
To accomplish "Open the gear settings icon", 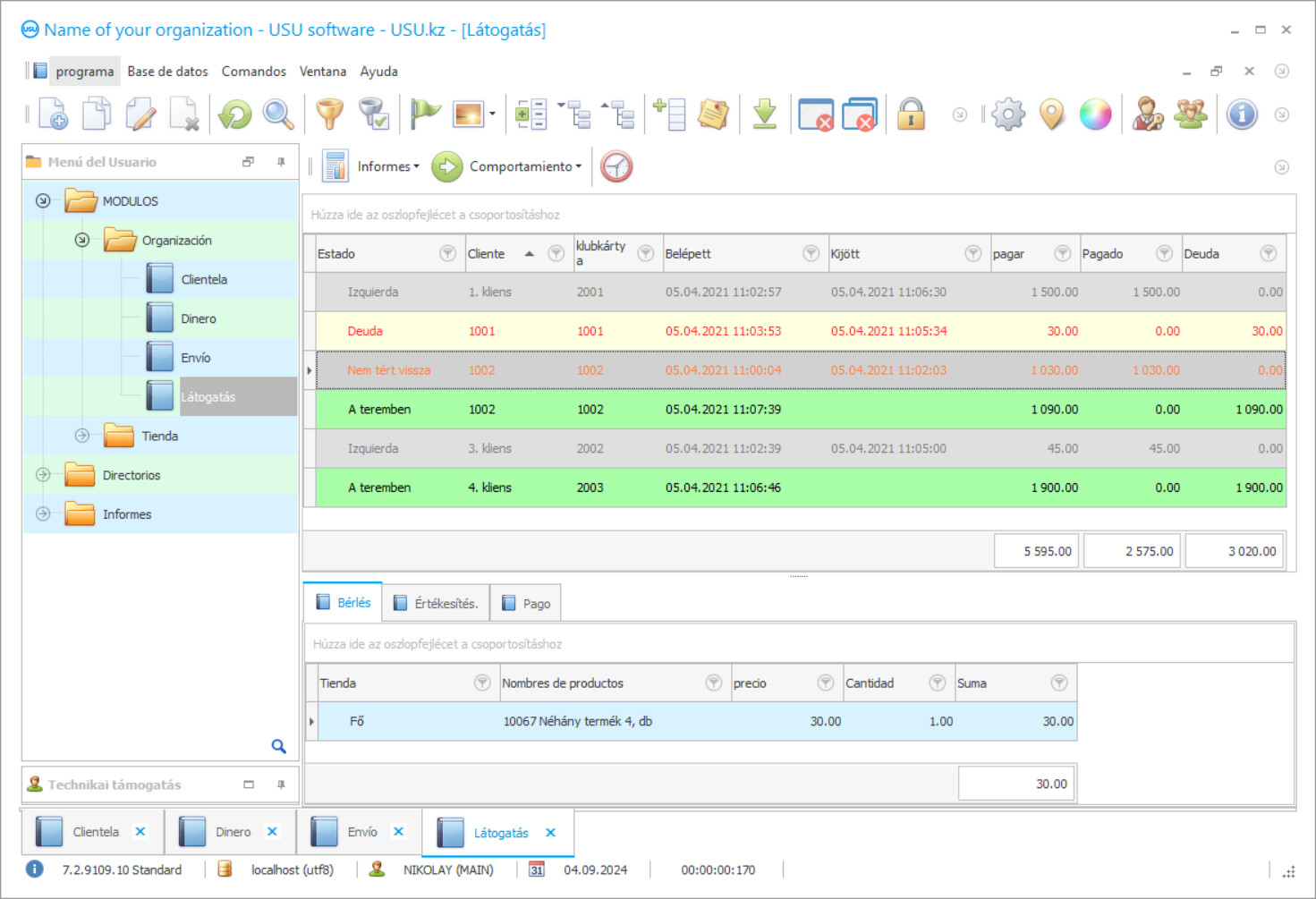I will coord(1008,114).
